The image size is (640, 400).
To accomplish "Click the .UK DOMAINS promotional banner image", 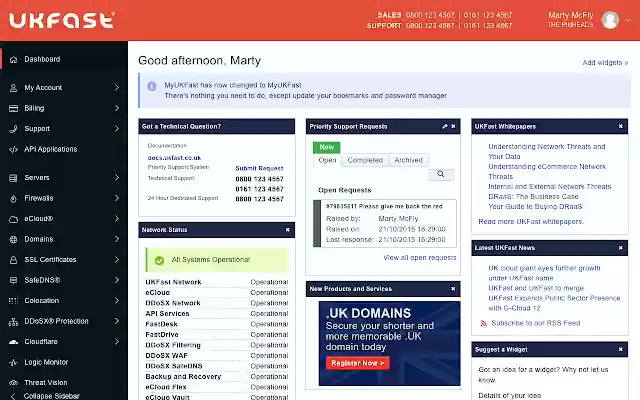I will [389, 343].
